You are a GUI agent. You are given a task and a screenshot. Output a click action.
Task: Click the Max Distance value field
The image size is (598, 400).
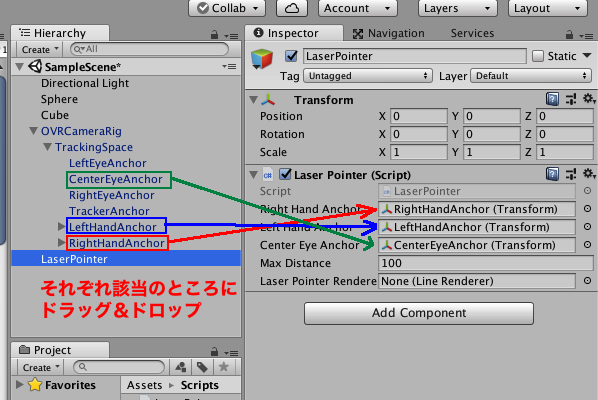point(485,263)
